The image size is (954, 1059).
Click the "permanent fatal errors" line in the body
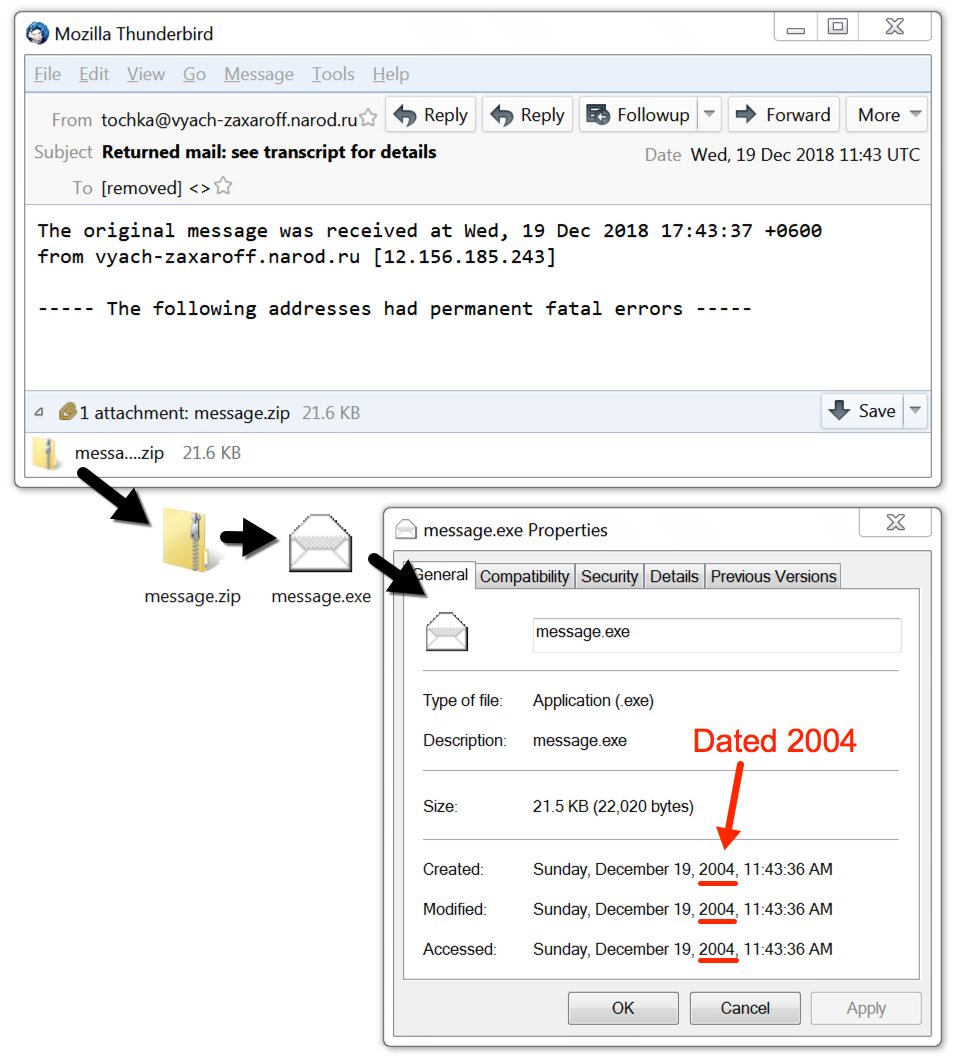pos(394,309)
